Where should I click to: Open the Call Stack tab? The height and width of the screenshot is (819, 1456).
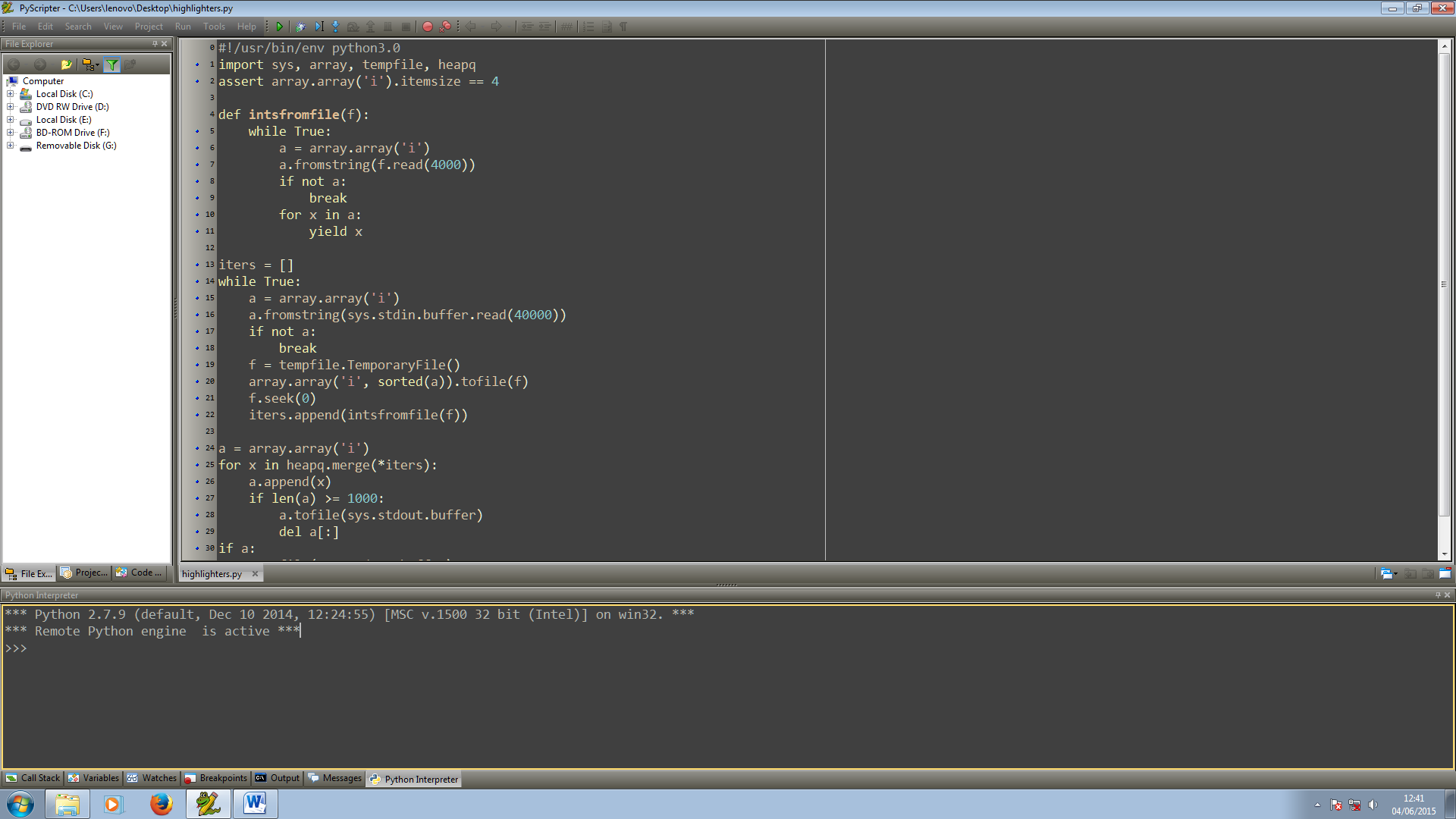tap(33, 778)
